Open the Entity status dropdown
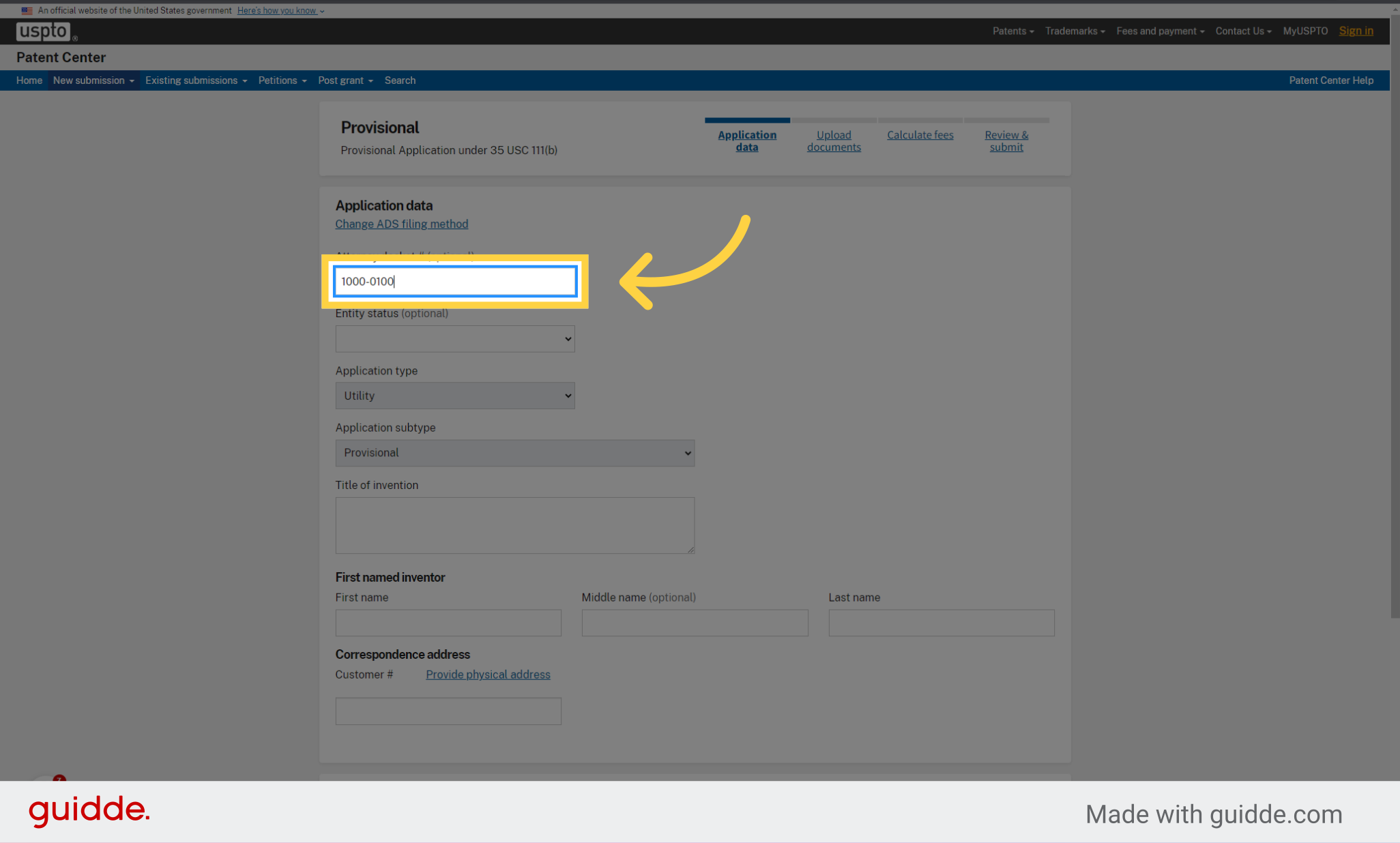The width and height of the screenshot is (1400, 843). [454, 338]
